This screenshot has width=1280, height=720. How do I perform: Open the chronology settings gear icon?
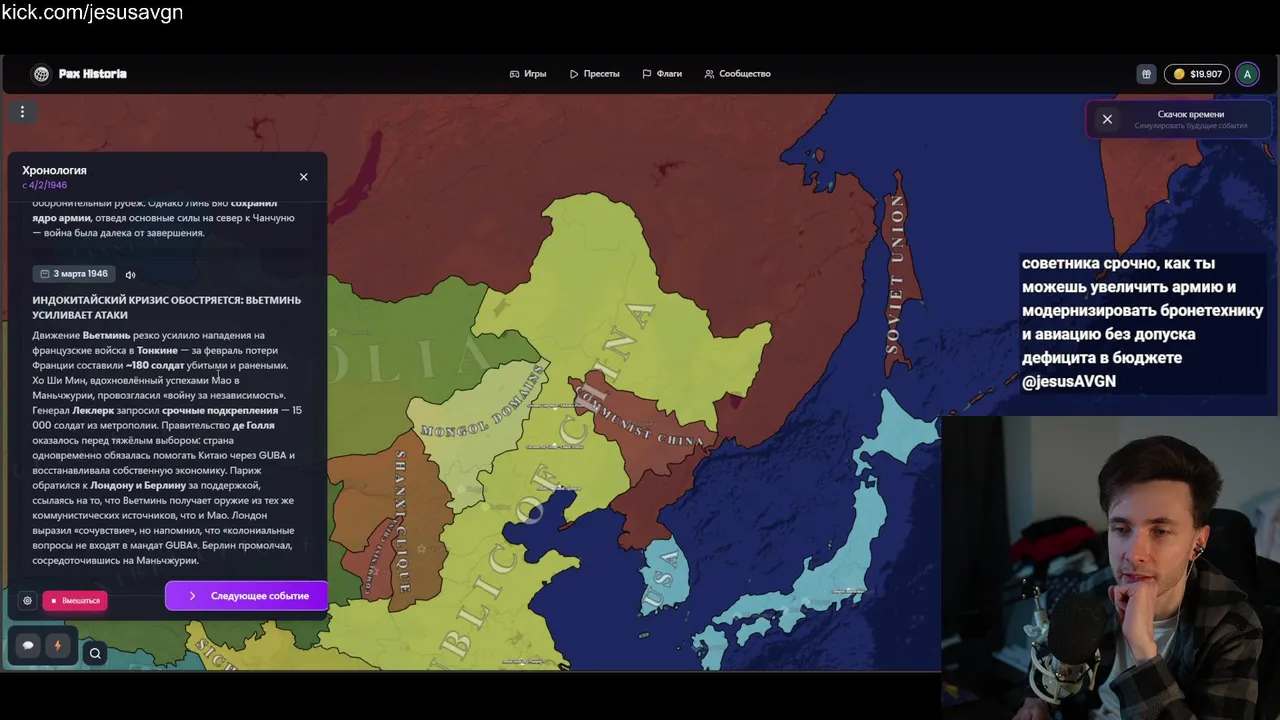pos(27,601)
